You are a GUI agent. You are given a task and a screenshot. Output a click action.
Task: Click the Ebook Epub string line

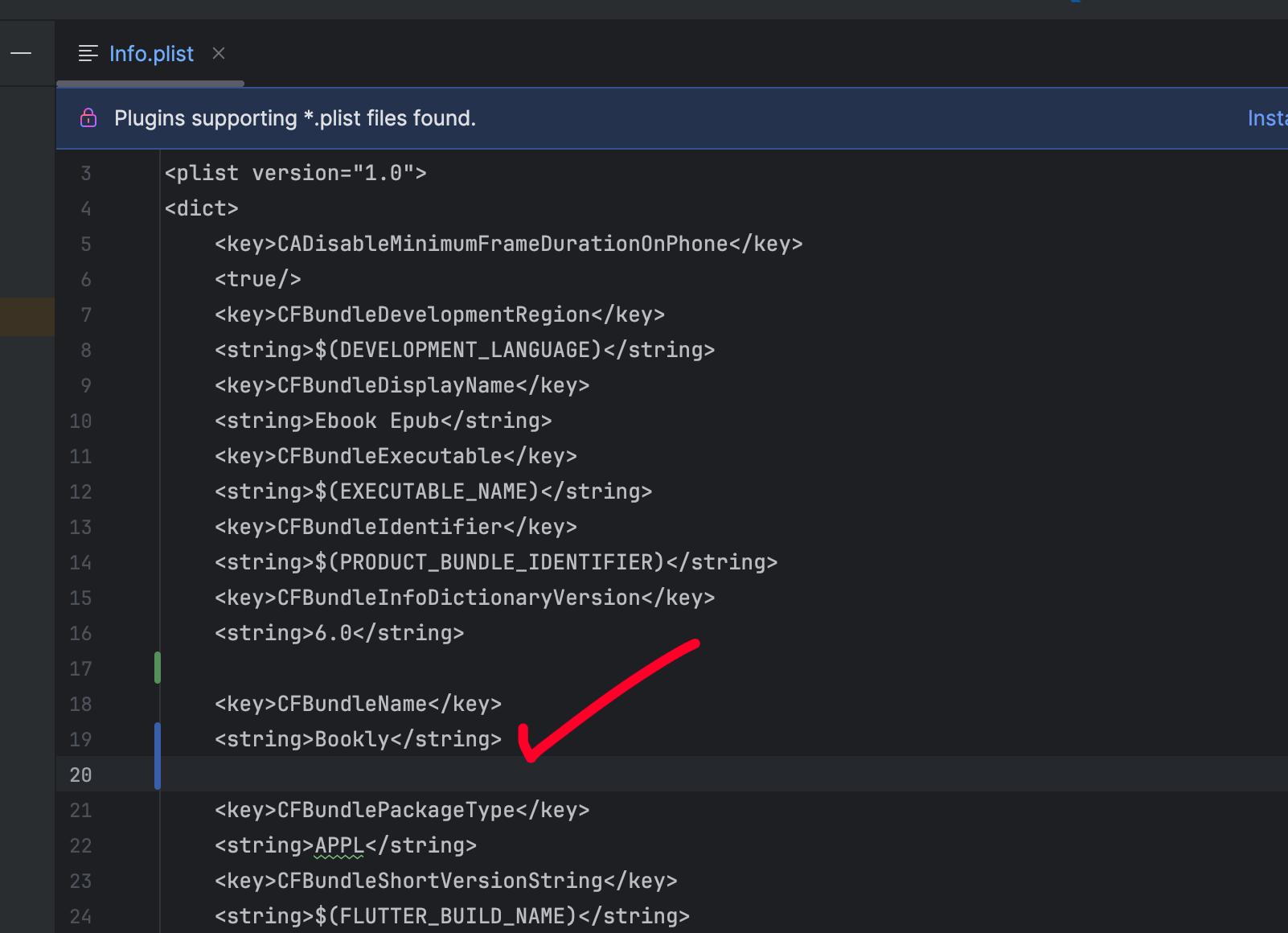(x=383, y=421)
